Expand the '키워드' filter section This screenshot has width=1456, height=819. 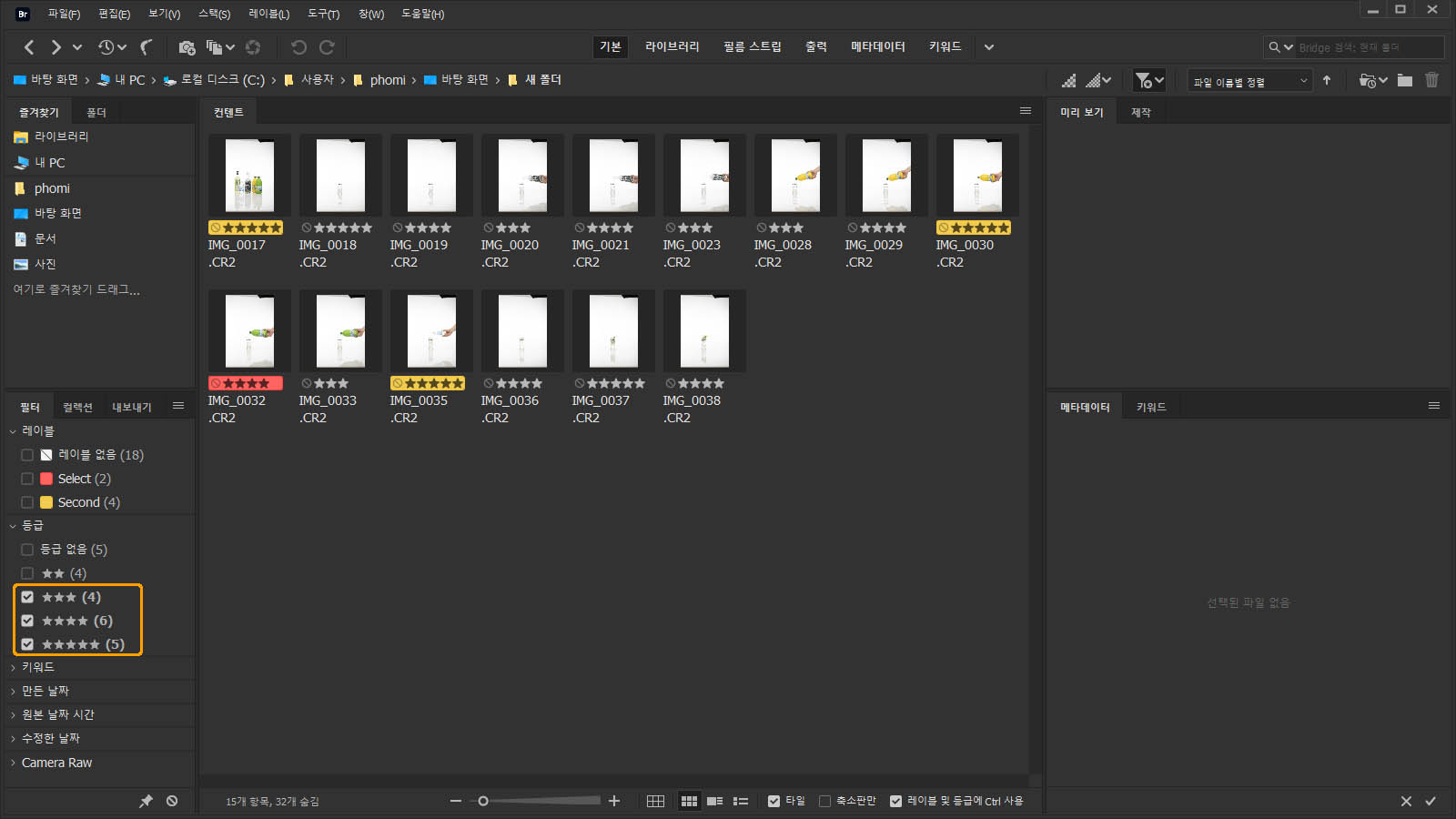13,668
